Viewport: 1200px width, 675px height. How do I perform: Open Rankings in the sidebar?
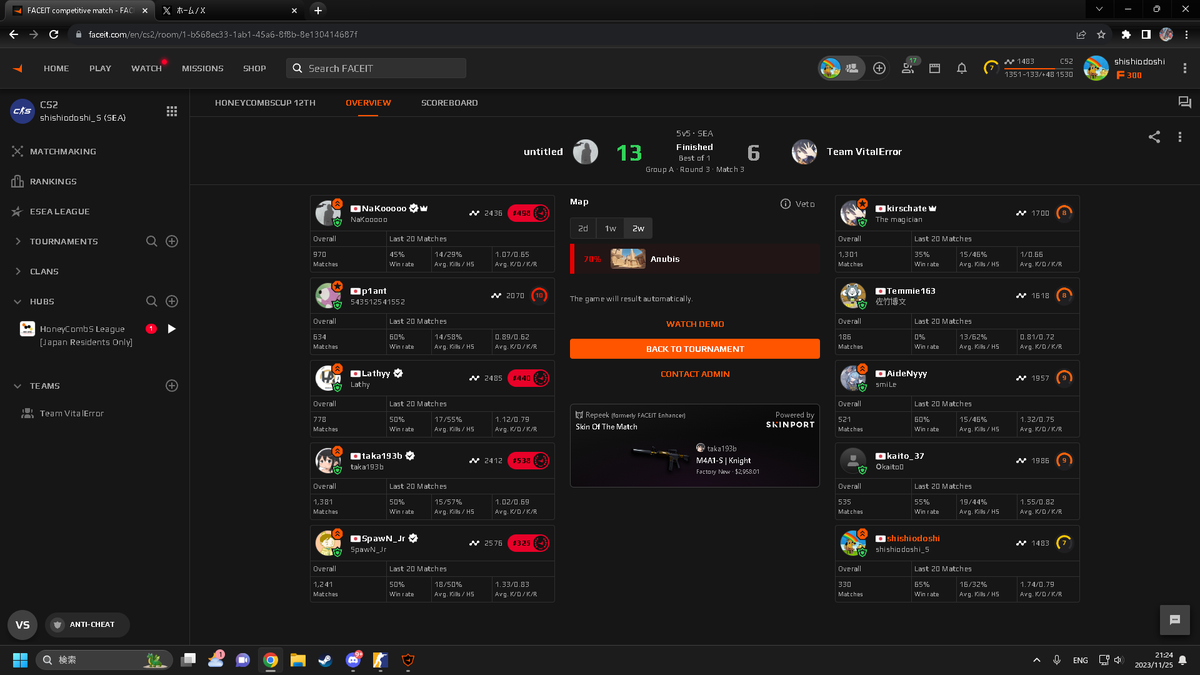[53, 181]
